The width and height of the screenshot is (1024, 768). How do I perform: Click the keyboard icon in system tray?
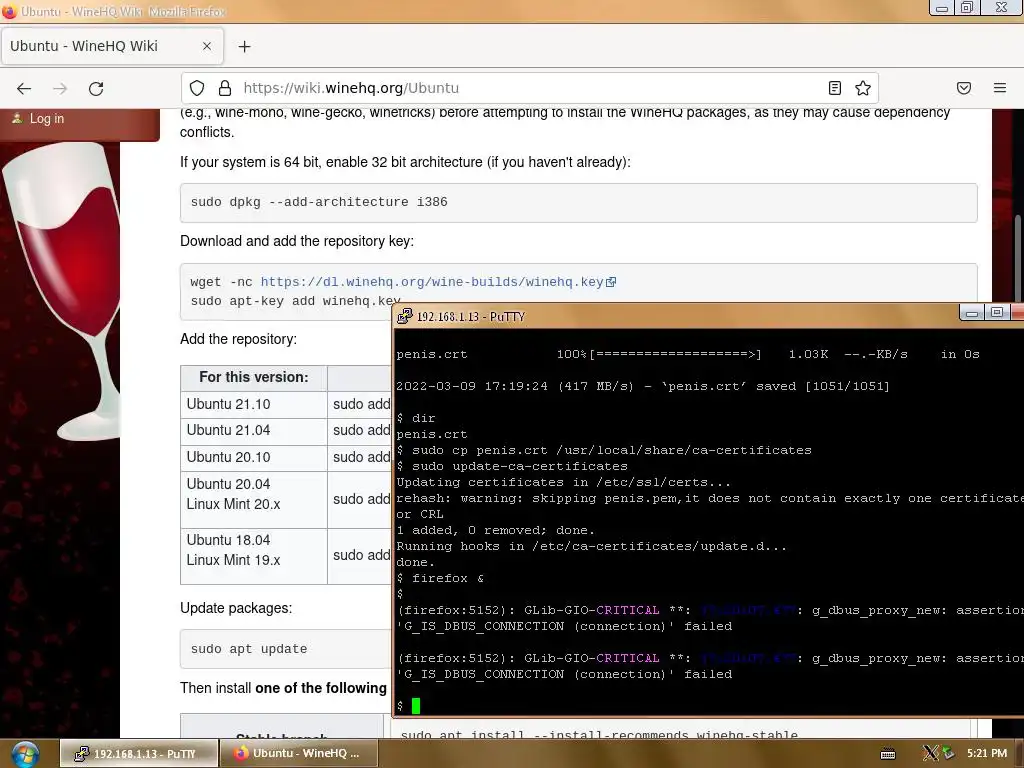(888, 754)
